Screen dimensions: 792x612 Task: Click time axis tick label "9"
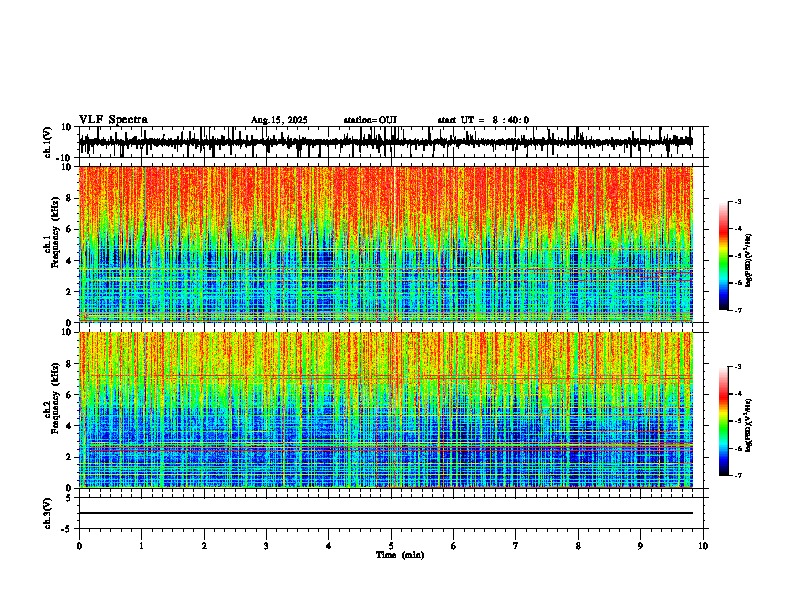click(640, 546)
